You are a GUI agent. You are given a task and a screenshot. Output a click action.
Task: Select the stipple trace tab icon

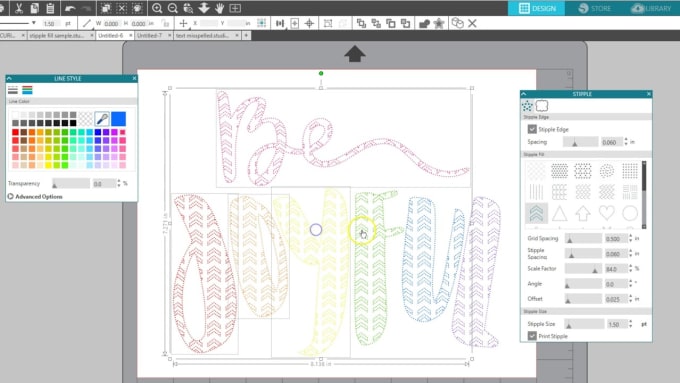click(x=542, y=105)
